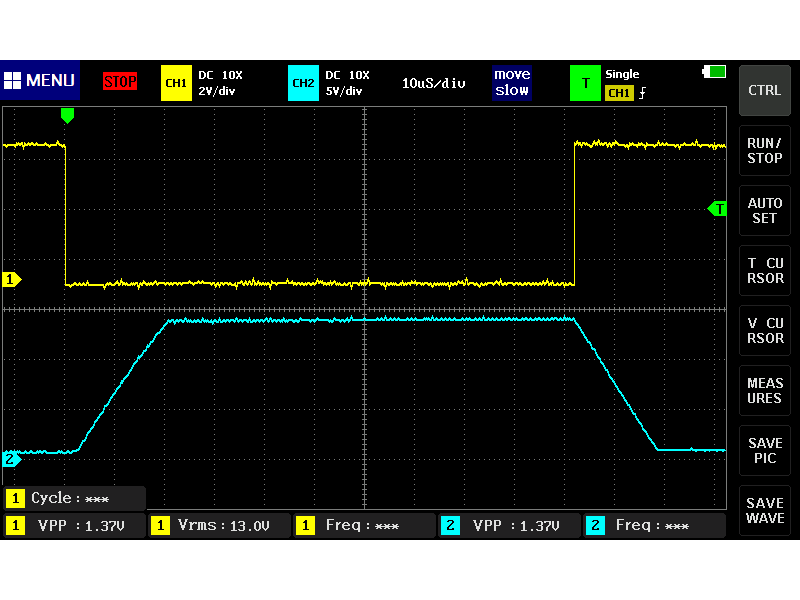The height and width of the screenshot is (600, 800).
Task: Select the yellow channel 1 ground marker
Action: click(12, 280)
